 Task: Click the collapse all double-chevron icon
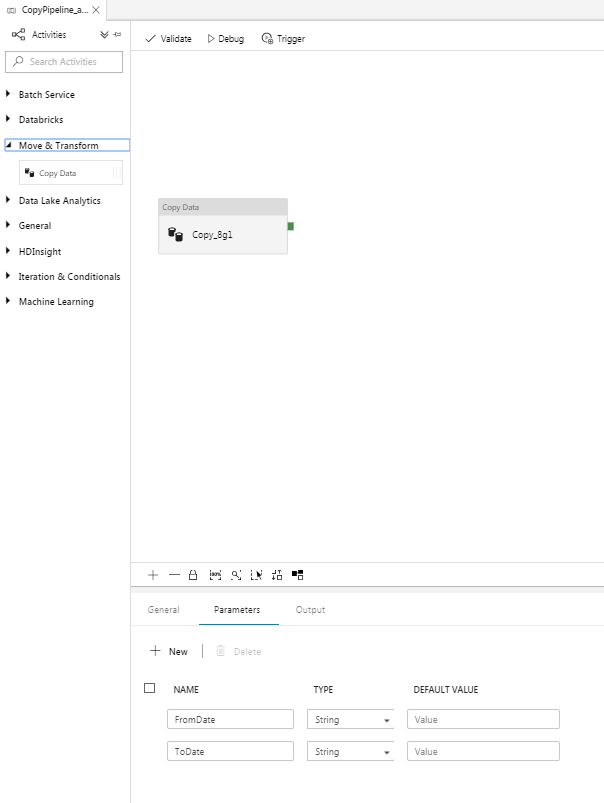pyautogui.click(x=104, y=34)
